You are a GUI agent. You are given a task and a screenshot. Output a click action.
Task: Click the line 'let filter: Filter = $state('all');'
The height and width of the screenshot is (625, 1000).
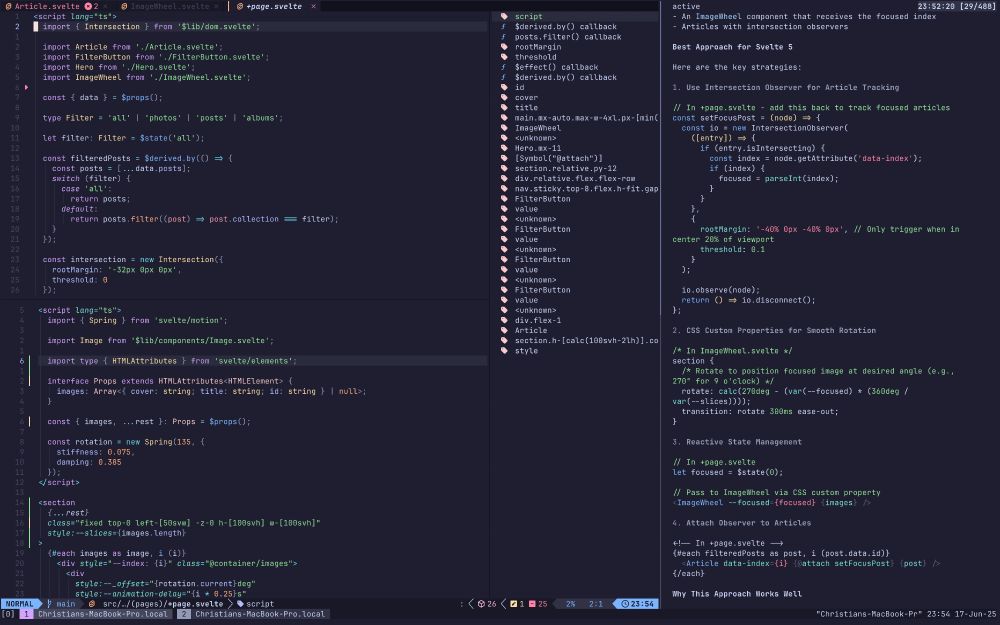pos(123,138)
